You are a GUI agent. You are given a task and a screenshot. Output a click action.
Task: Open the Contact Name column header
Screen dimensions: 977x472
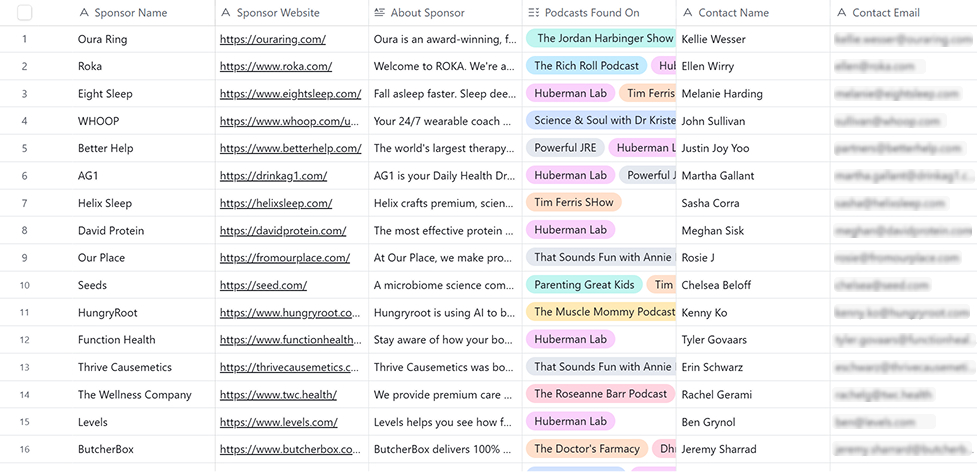[734, 13]
